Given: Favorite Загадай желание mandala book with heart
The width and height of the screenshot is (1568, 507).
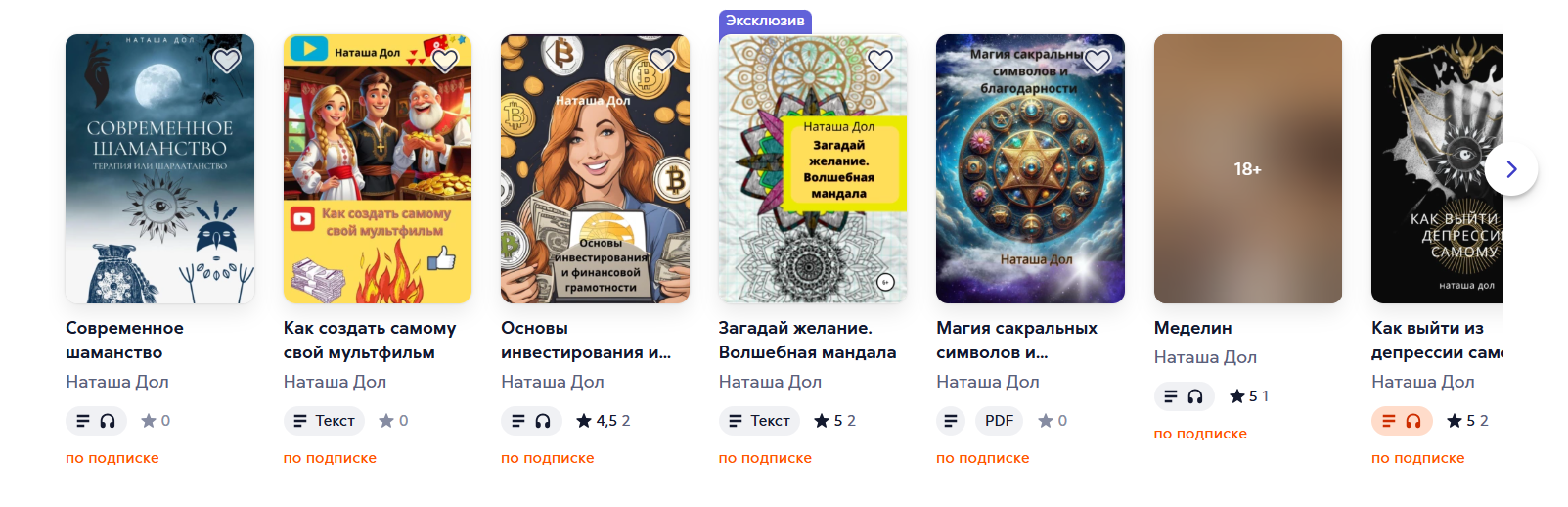Looking at the screenshot, I should (x=880, y=61).
